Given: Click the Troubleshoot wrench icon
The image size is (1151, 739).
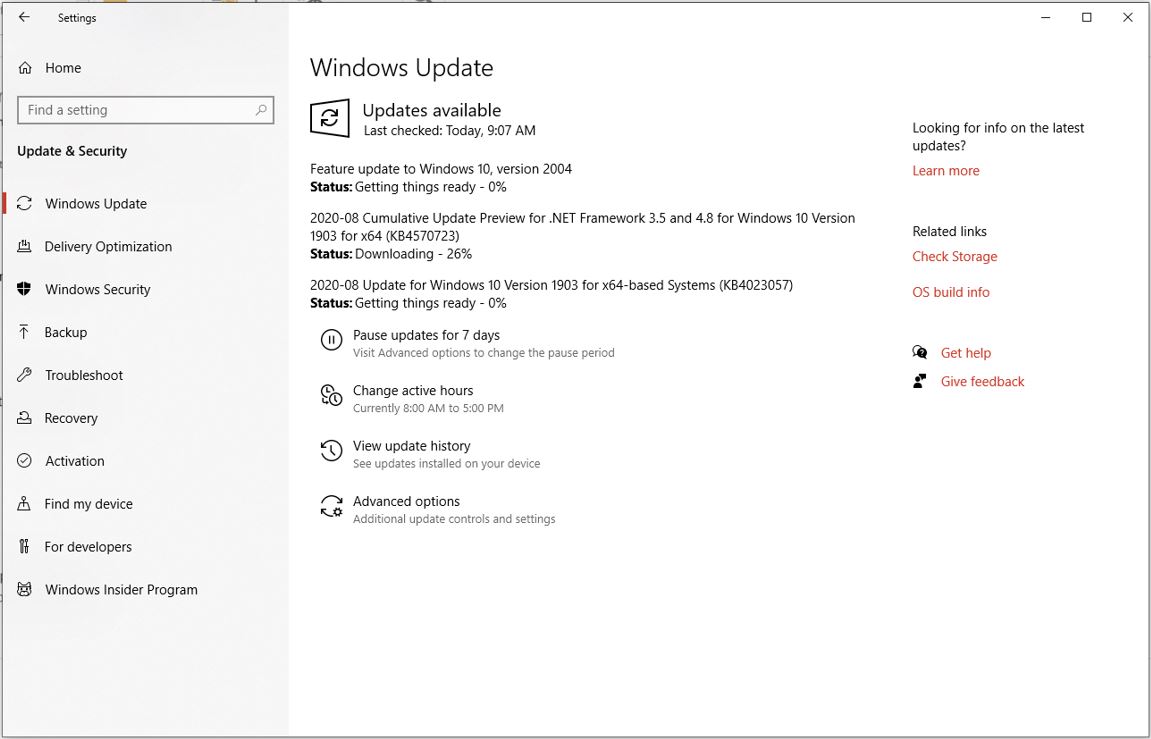Looking at the screenshot, I should [x=24, y=375].
